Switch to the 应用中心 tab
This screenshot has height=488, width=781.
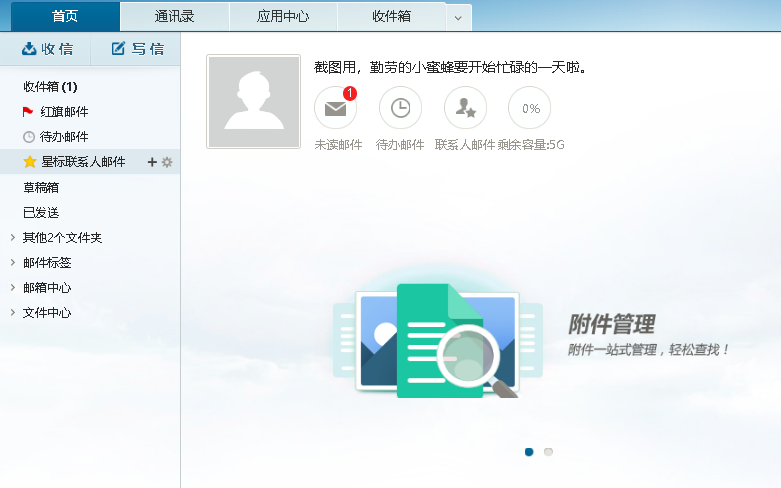click(x=283, y=17)
